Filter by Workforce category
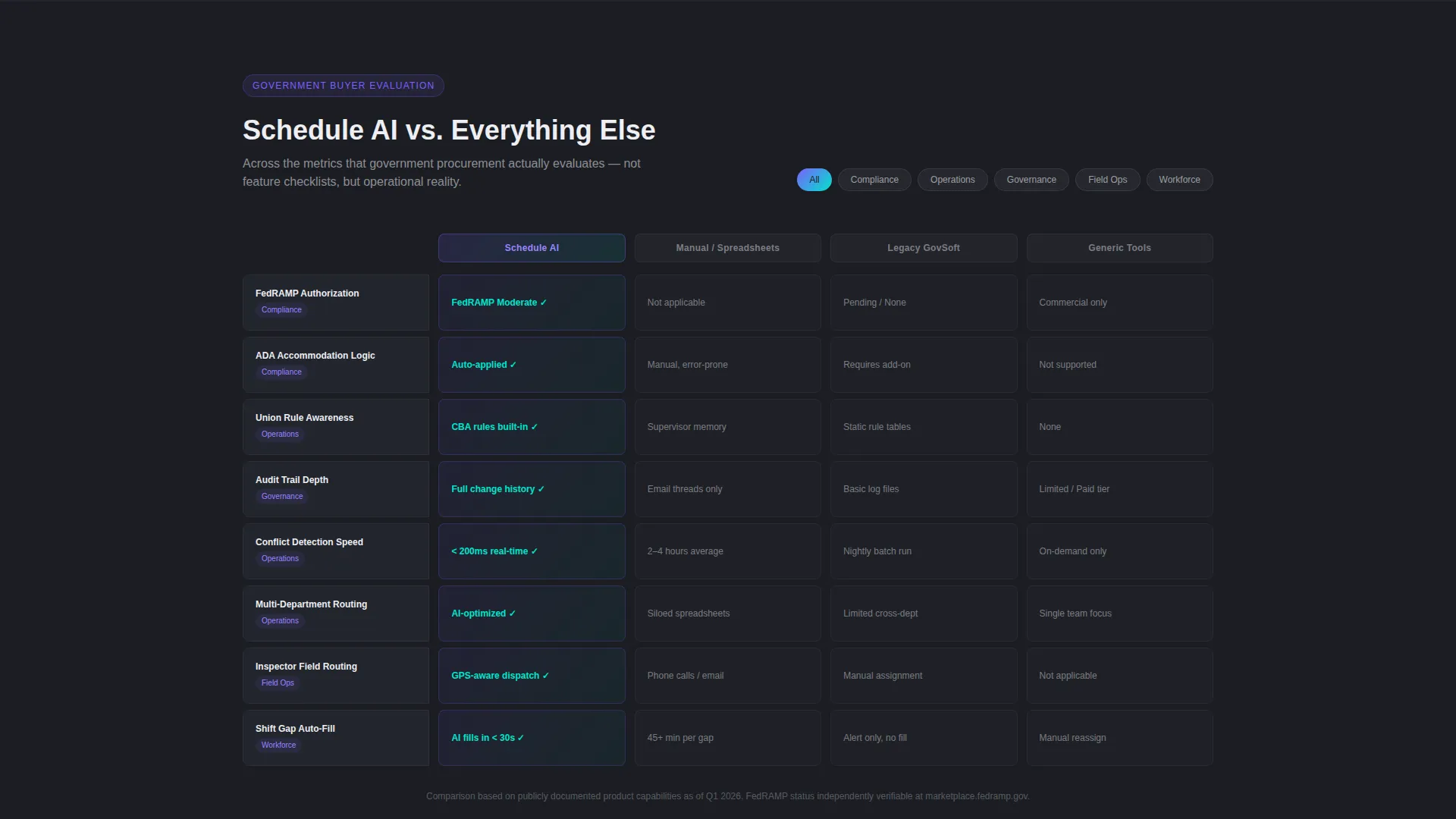Screen dimensions: 1456x819 (x=1179, y=180)
